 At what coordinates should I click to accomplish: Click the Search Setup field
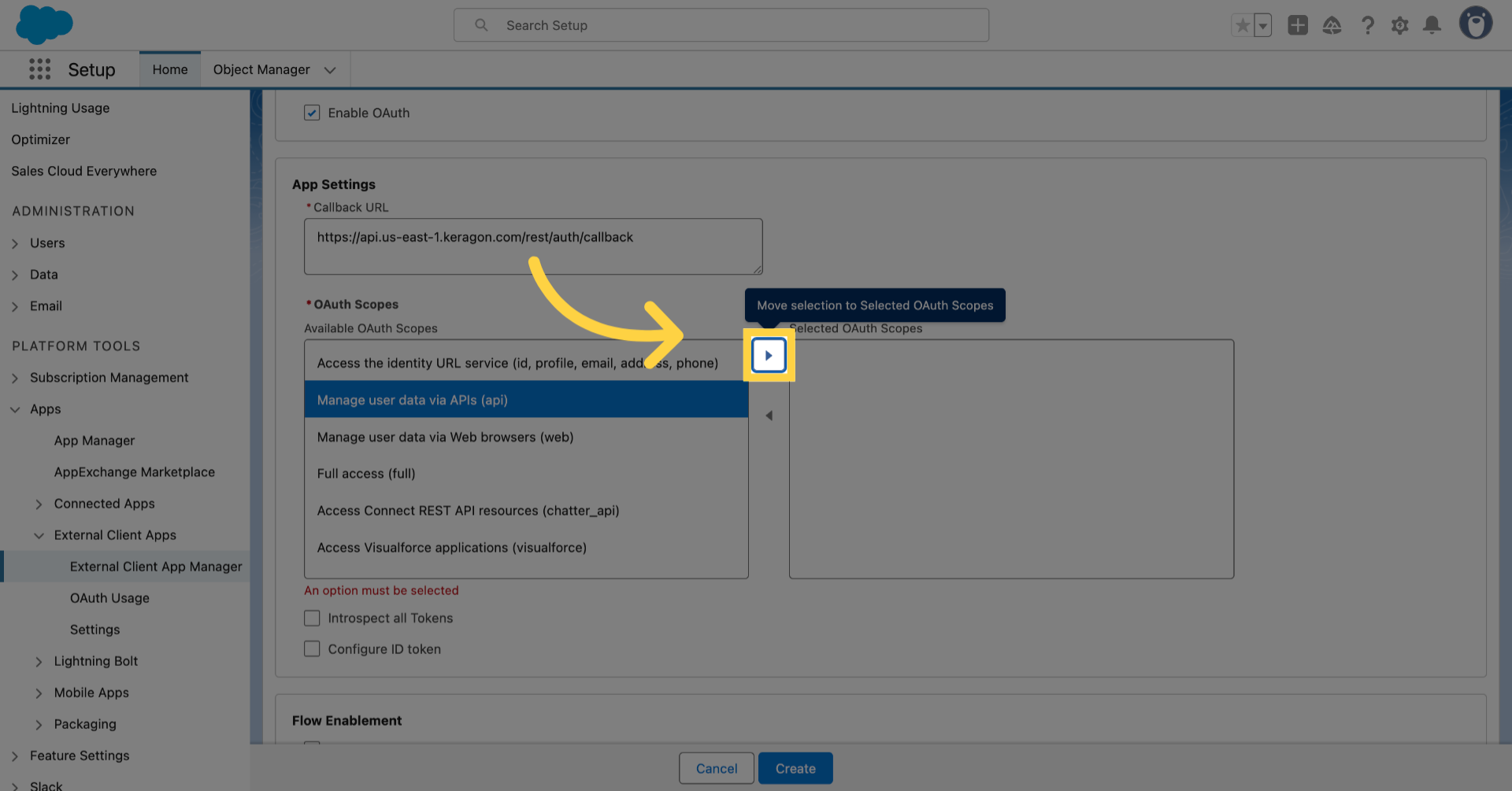tap(721, 25)
